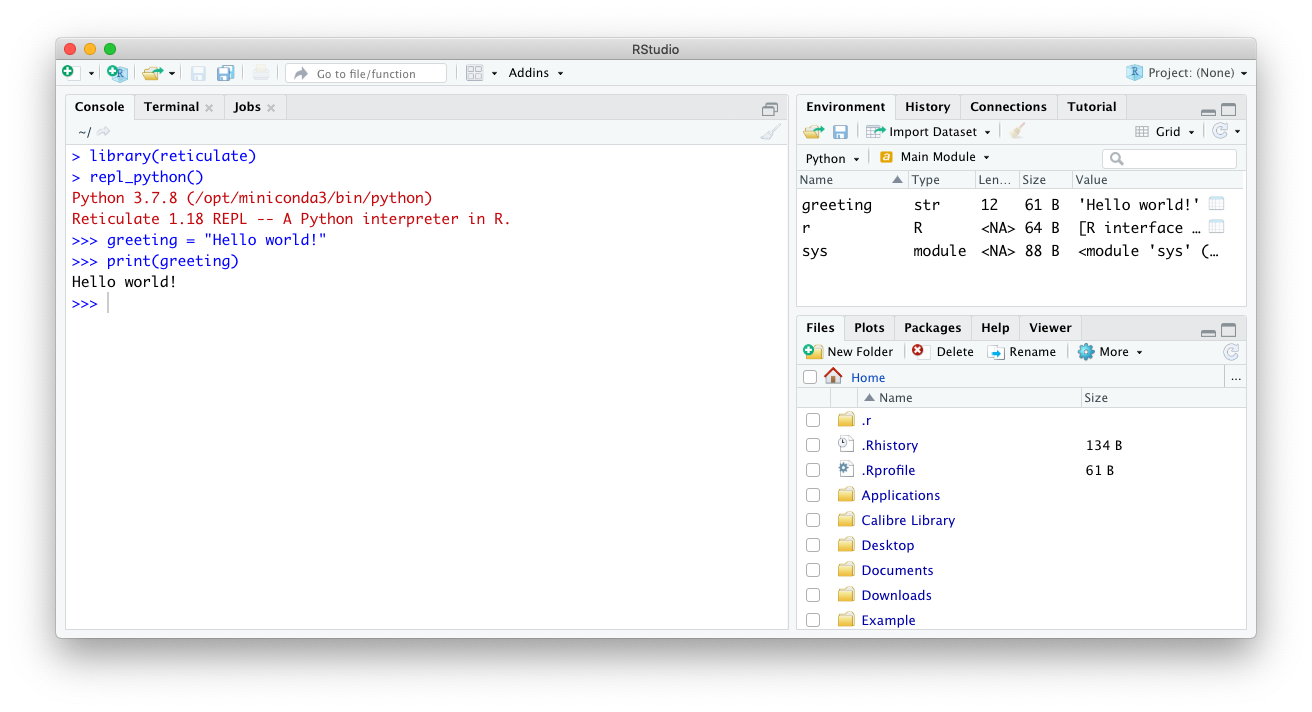The height and width of the screenshot is (712, 1312).
Task: Switch to the Help tab
Action: (x=995, y=328)
